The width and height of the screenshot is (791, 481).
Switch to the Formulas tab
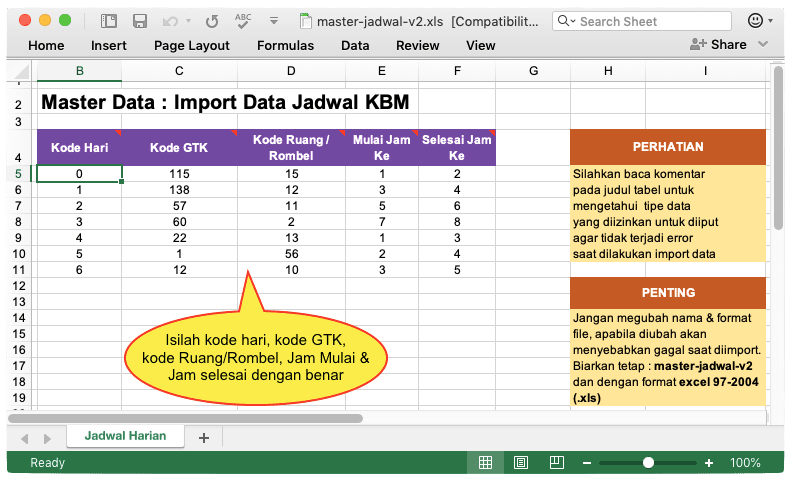(x=286, y=45)
